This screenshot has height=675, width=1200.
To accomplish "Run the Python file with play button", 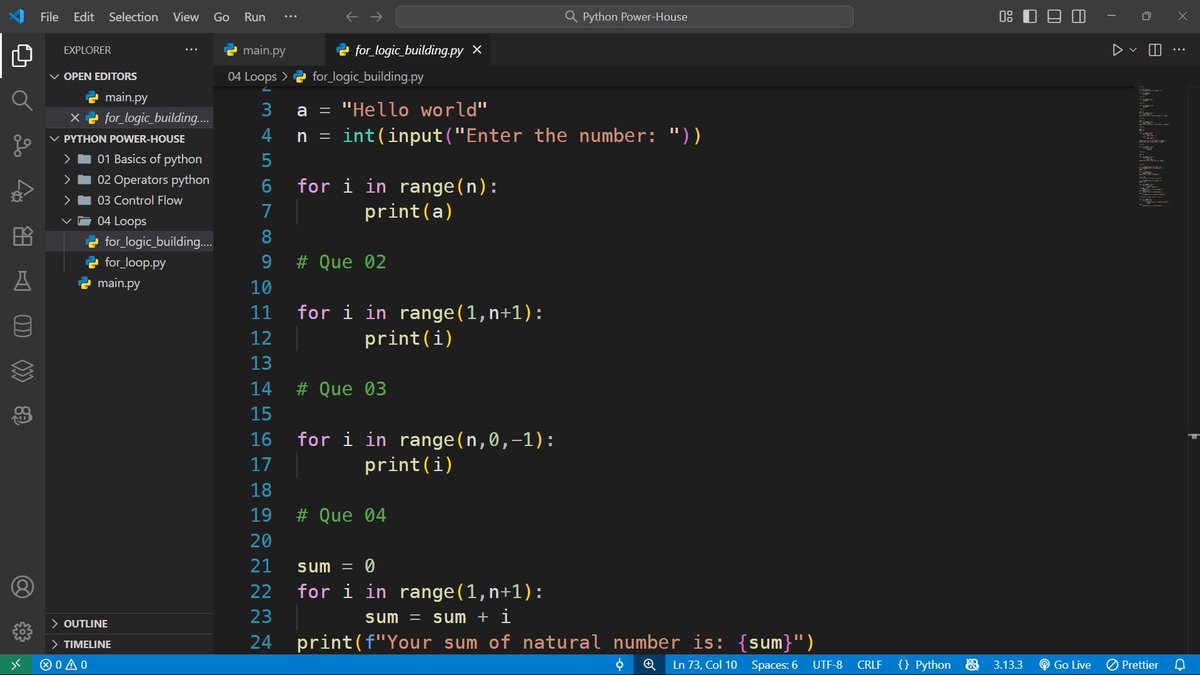I will pos(1118,50).
